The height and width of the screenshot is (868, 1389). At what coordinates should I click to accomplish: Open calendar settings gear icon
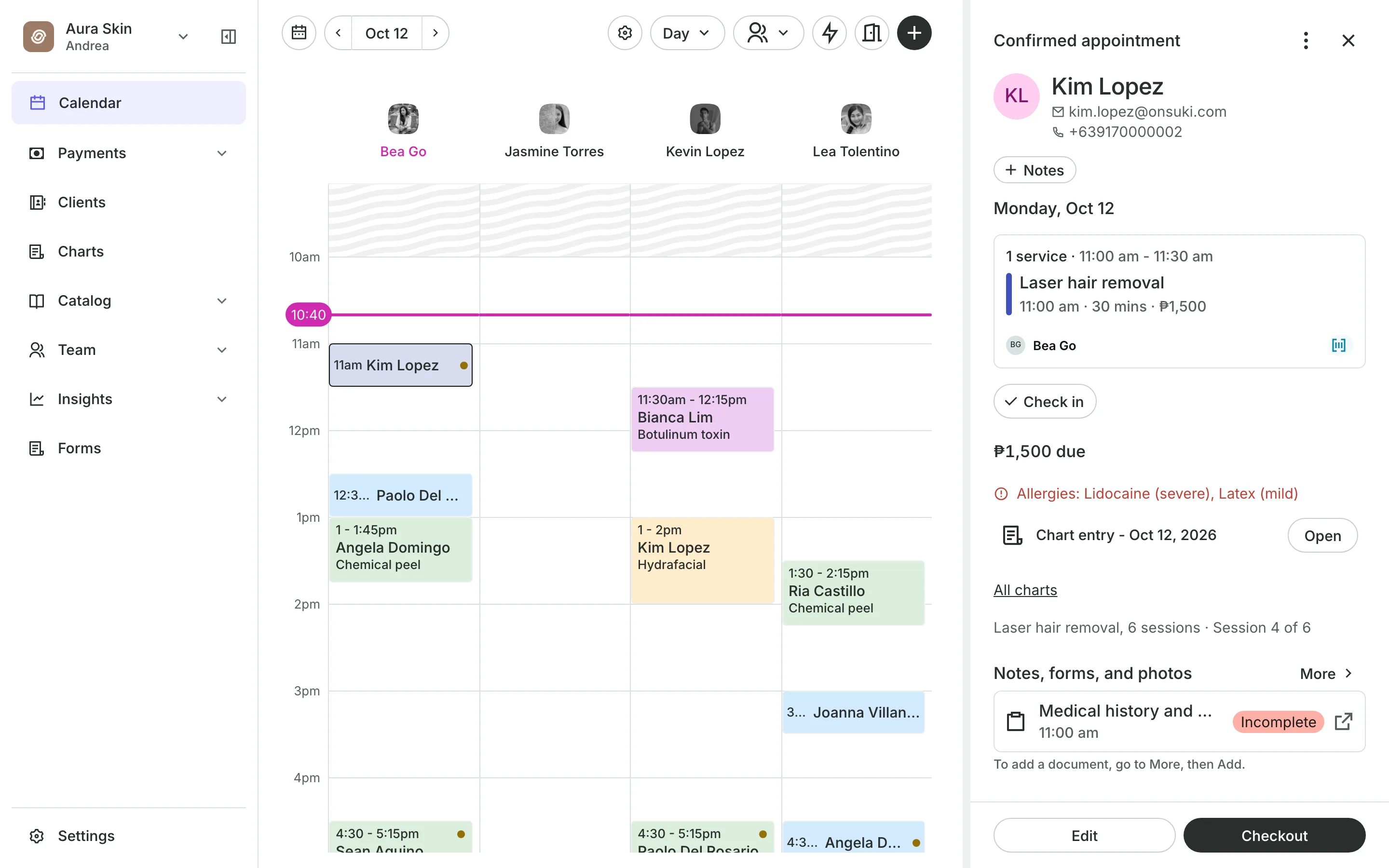click(625, 33)
